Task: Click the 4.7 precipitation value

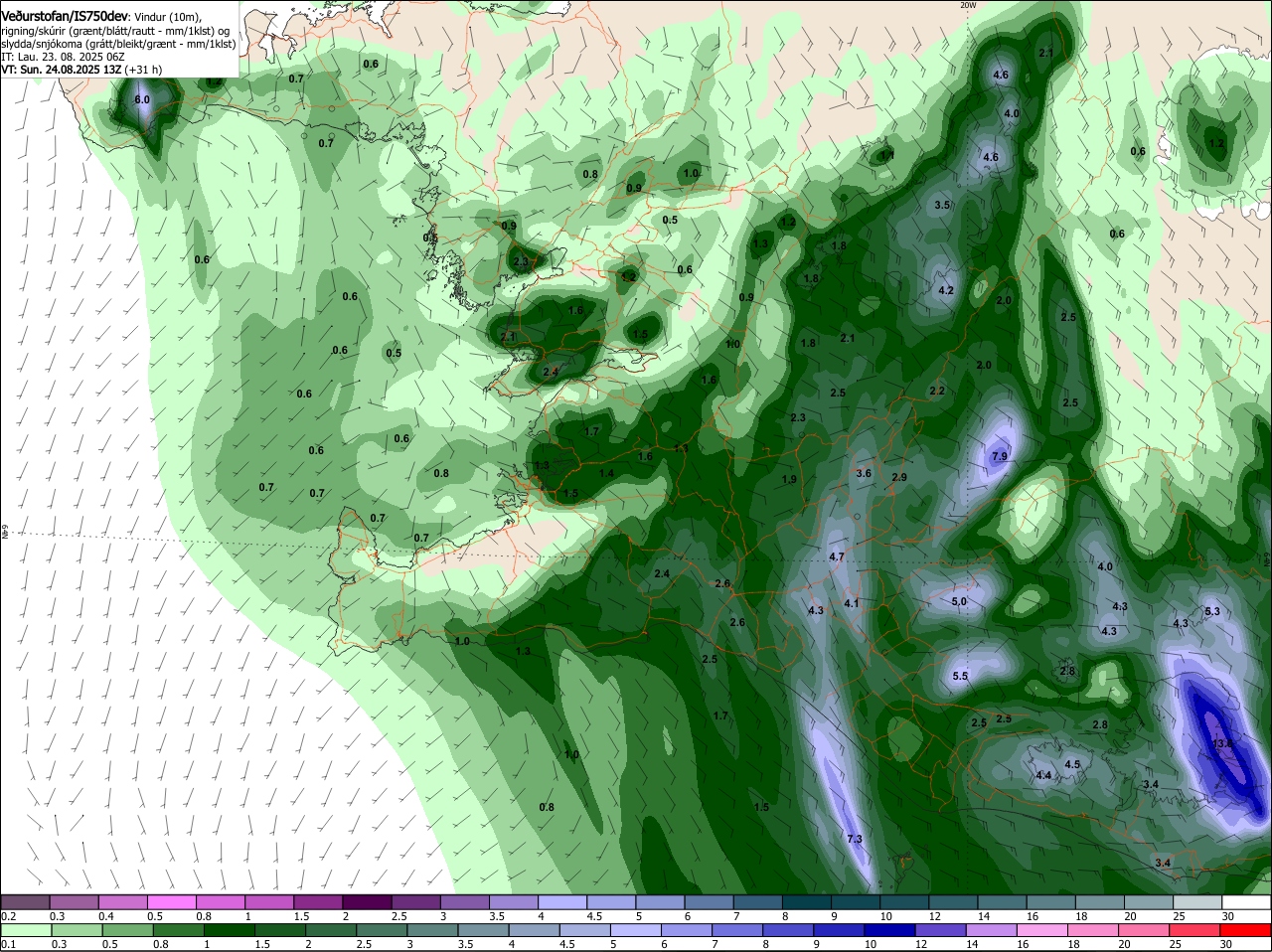Action: point(837,557)
